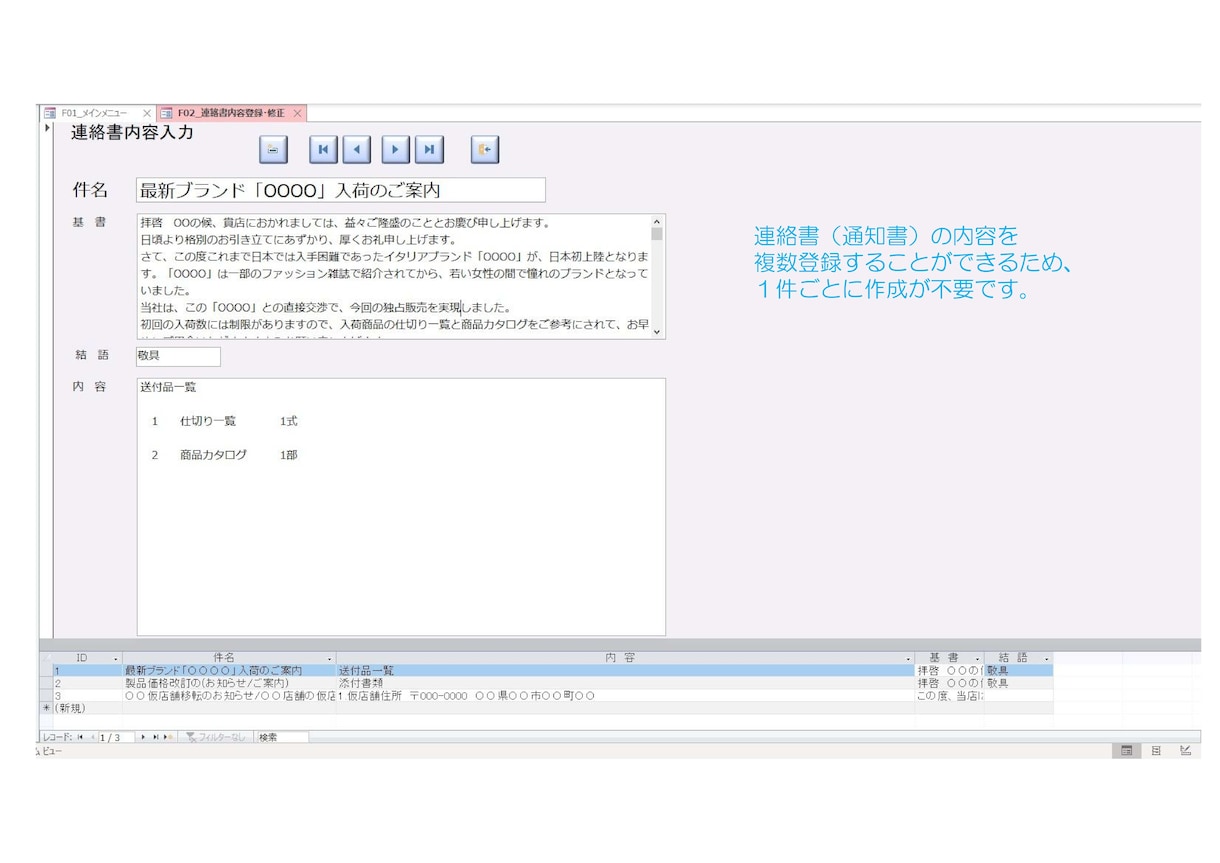
Task: Click into the 件名 title input field
Action: pyautogui.click(x=341, y=190)
